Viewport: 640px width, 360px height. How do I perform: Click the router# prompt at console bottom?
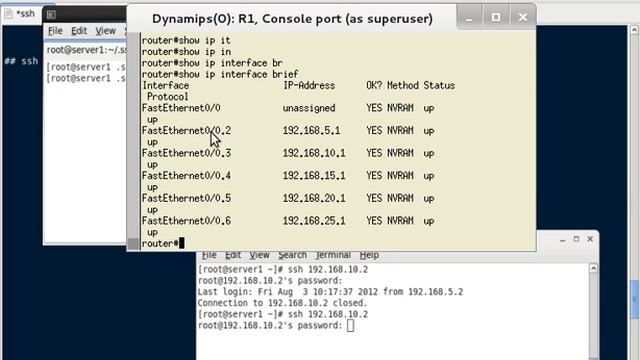tap(160, 244)
